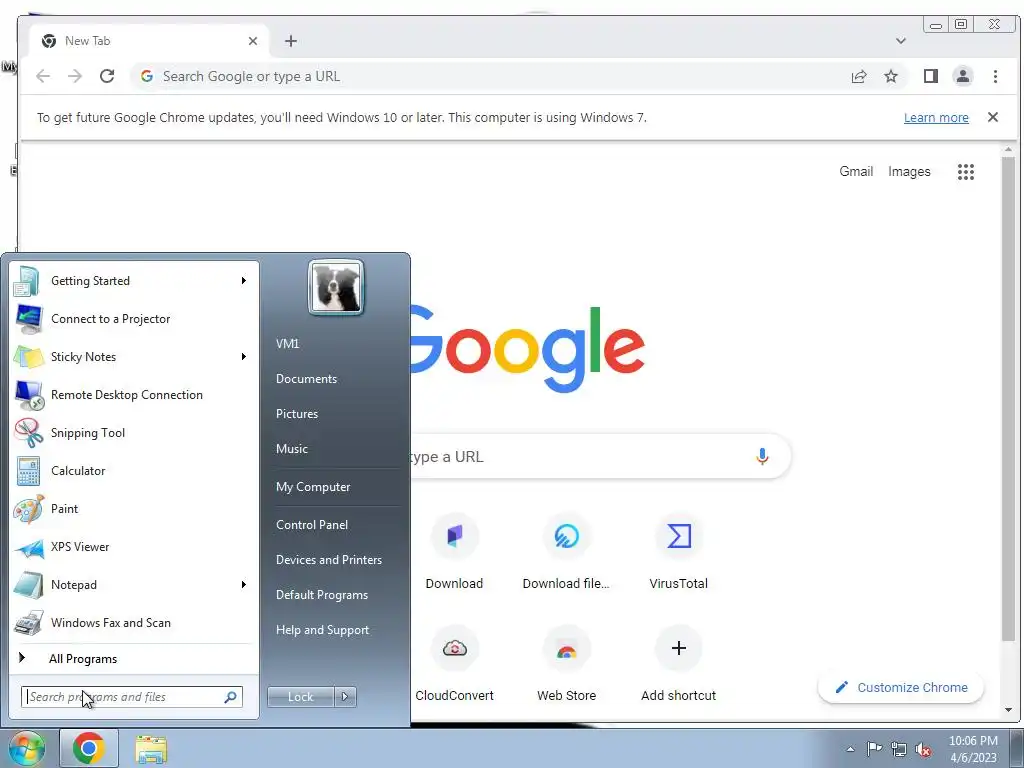
Task: Show hidden tray icons arrow
Action: [x=850, y=749]
